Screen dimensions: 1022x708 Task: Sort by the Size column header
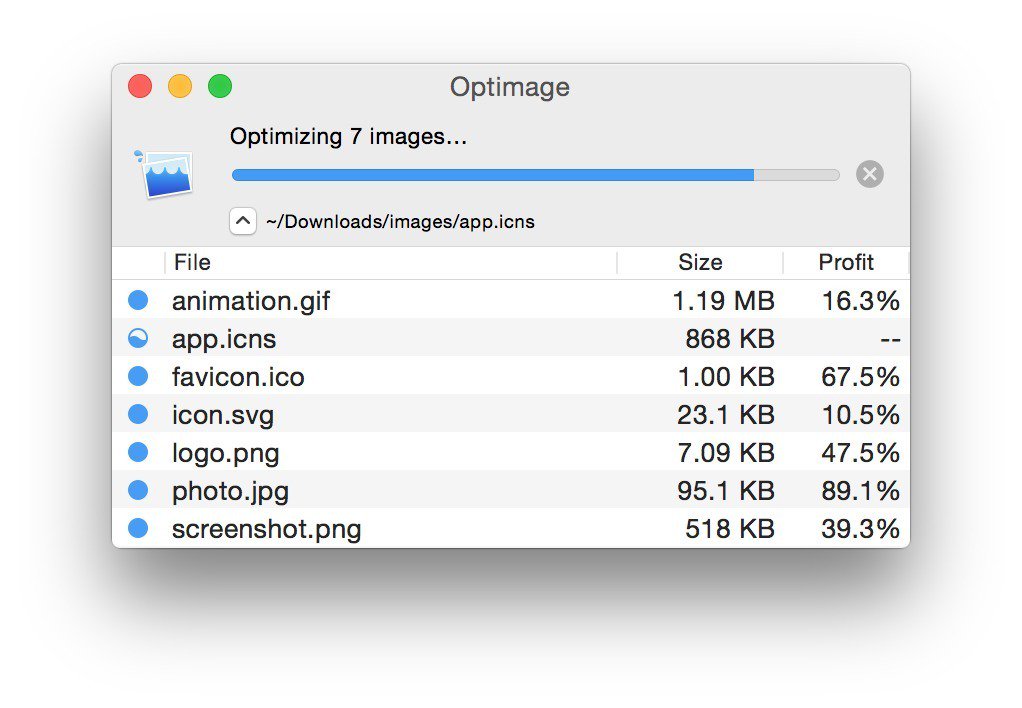click(699, 262)
